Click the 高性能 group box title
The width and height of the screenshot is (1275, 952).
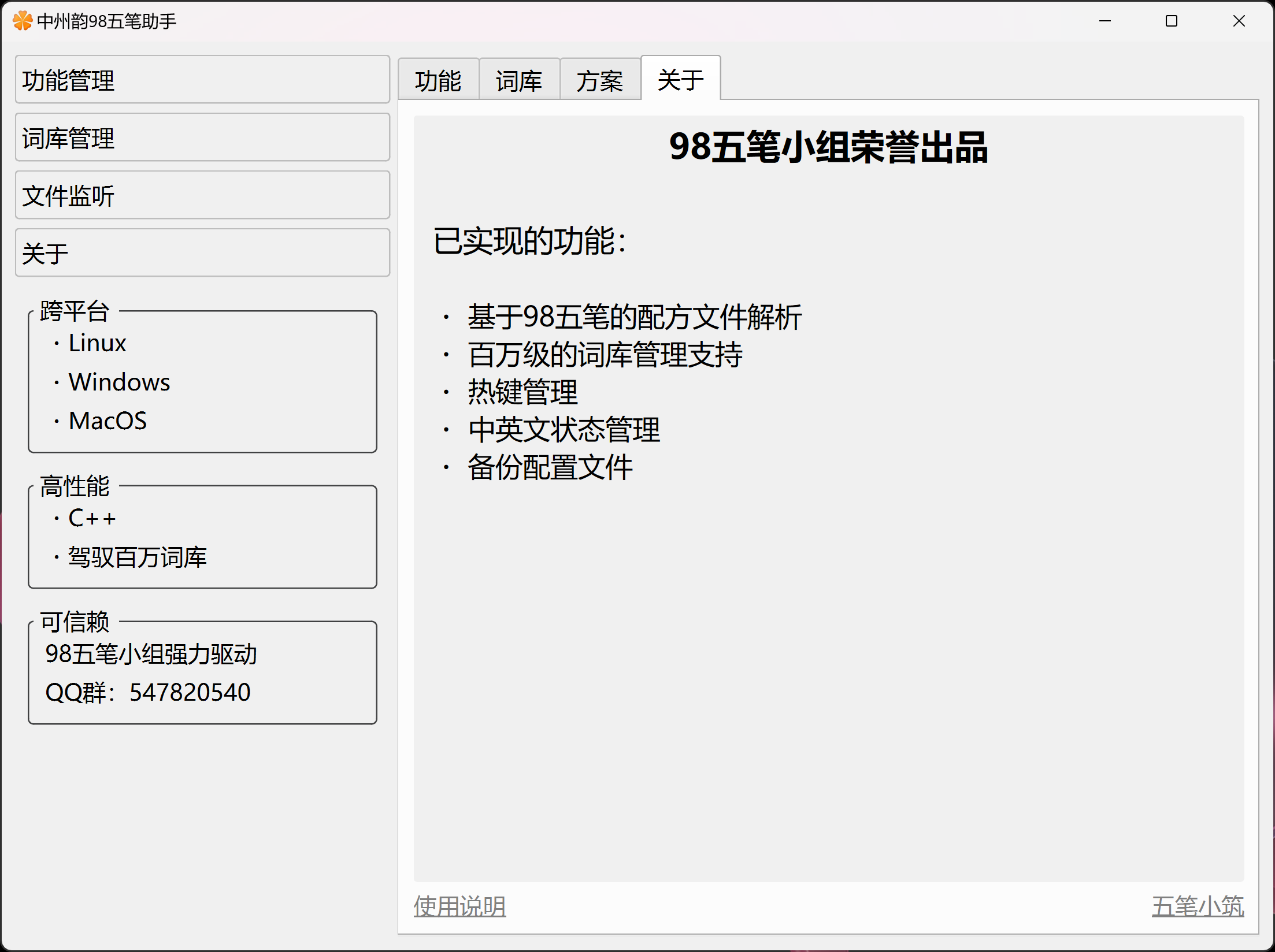tap(75, 486)
